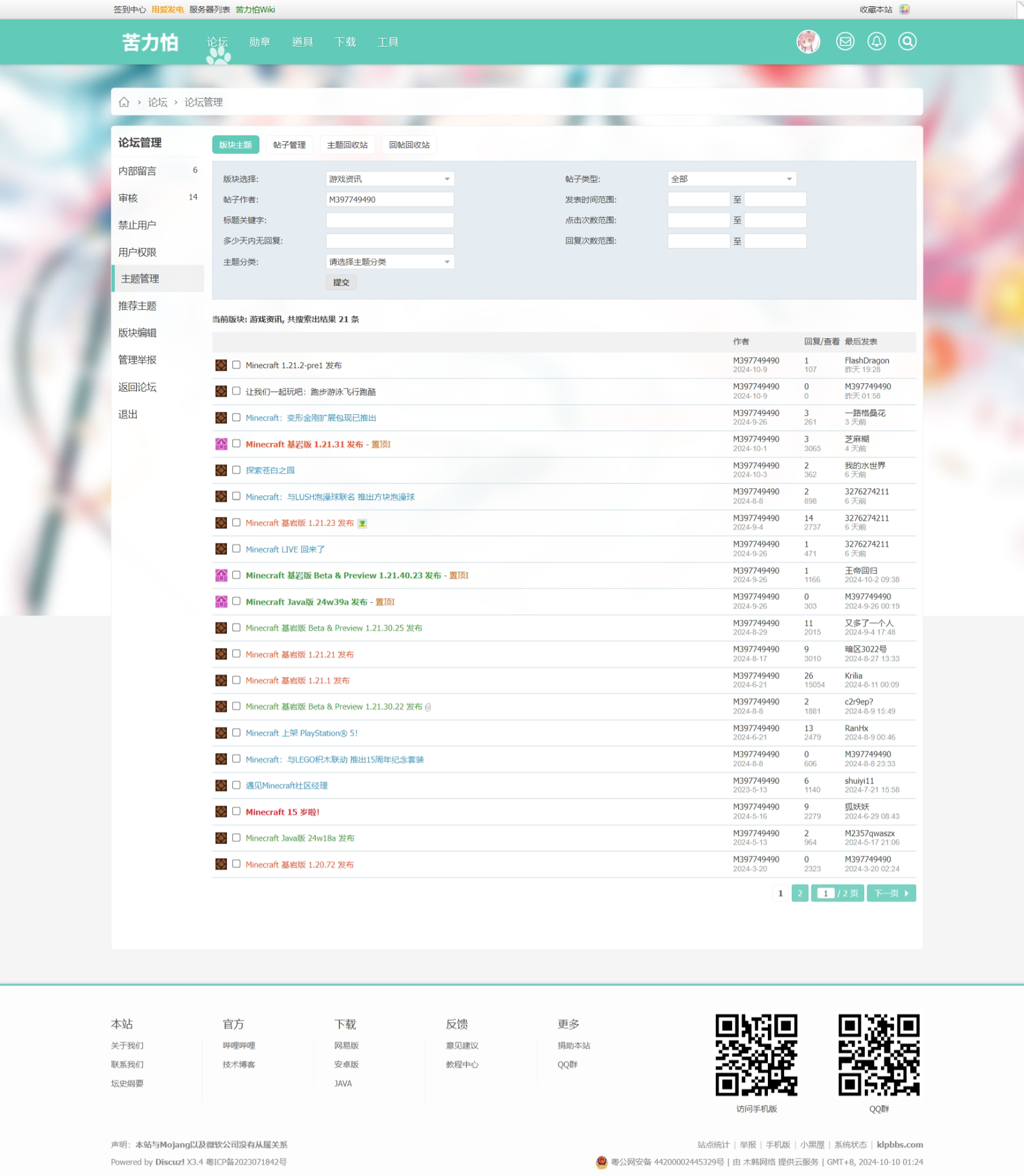Click attachment clip icon after Beta 1.21.30.22 发布
1024x1176 pixels.
428,707
